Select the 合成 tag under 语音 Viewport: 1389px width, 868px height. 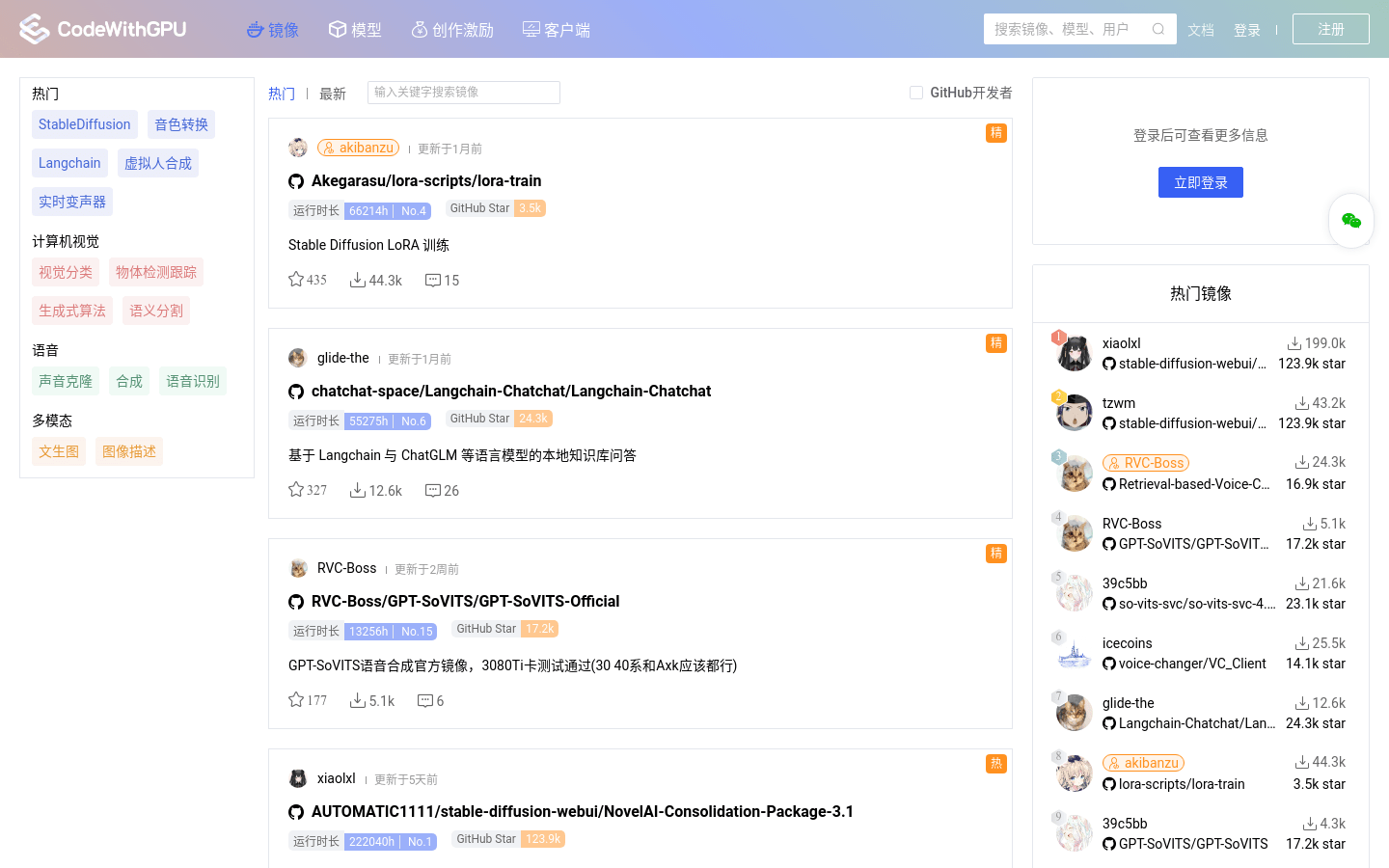[129, 381]
